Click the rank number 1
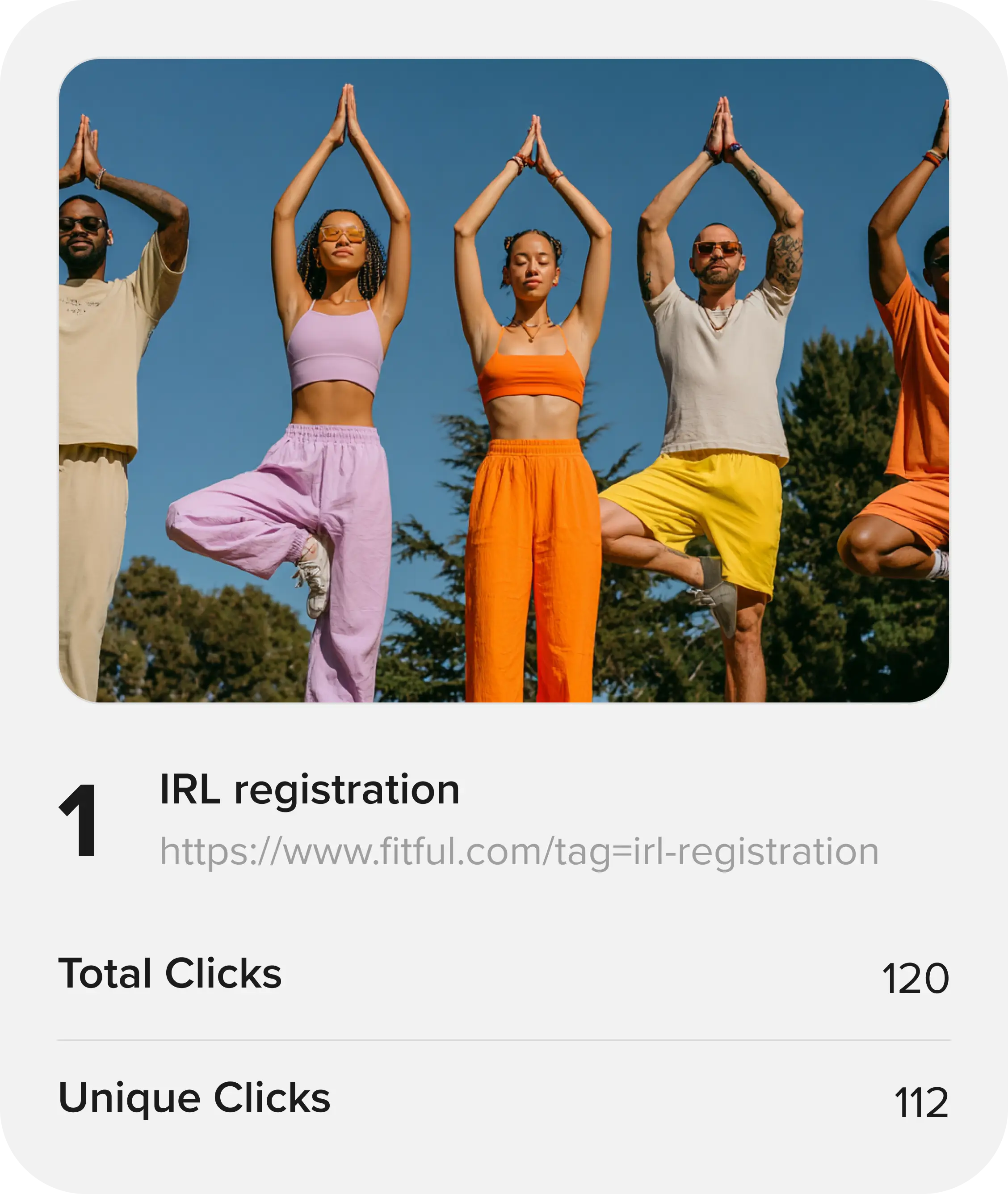 point(79,821)
